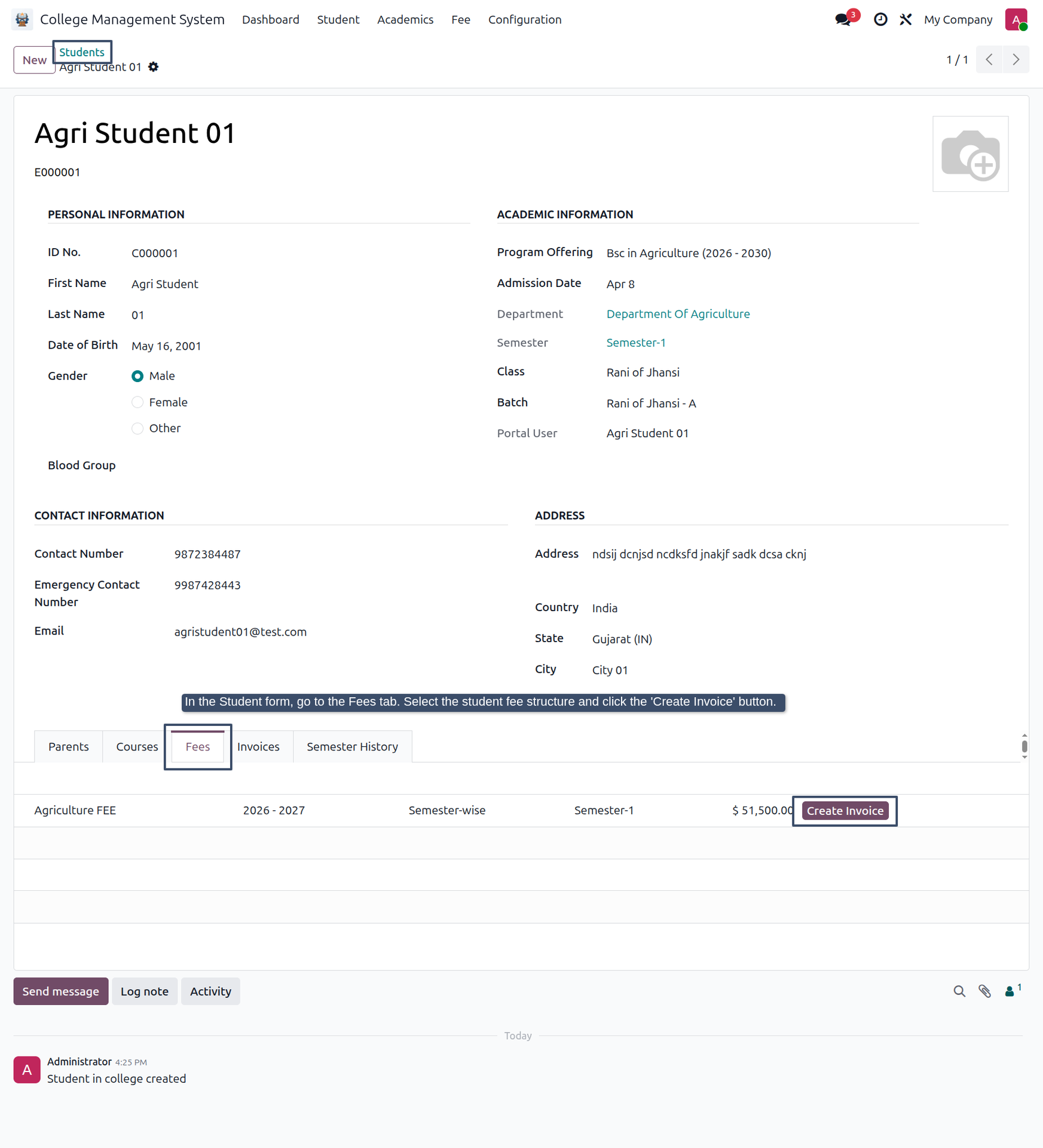The height and width of the screenshot is (1148, 1043).
Task: Open the Dashboard menu
Action: (271, 20)
